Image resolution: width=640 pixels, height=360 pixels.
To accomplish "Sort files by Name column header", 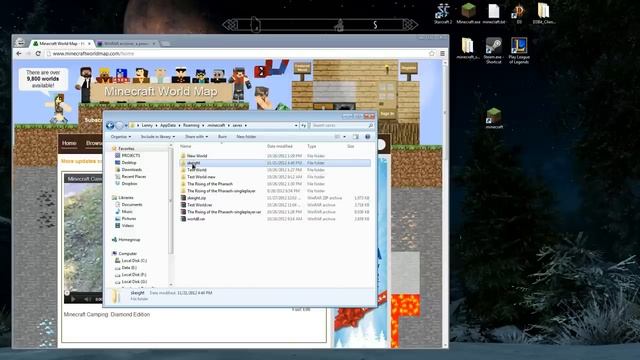I will pyautogui.click(x=186, y=146).
